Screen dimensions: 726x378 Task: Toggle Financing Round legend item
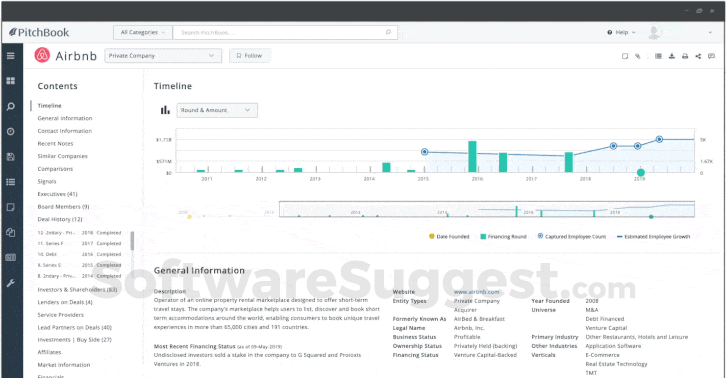(x=503, y=236)
